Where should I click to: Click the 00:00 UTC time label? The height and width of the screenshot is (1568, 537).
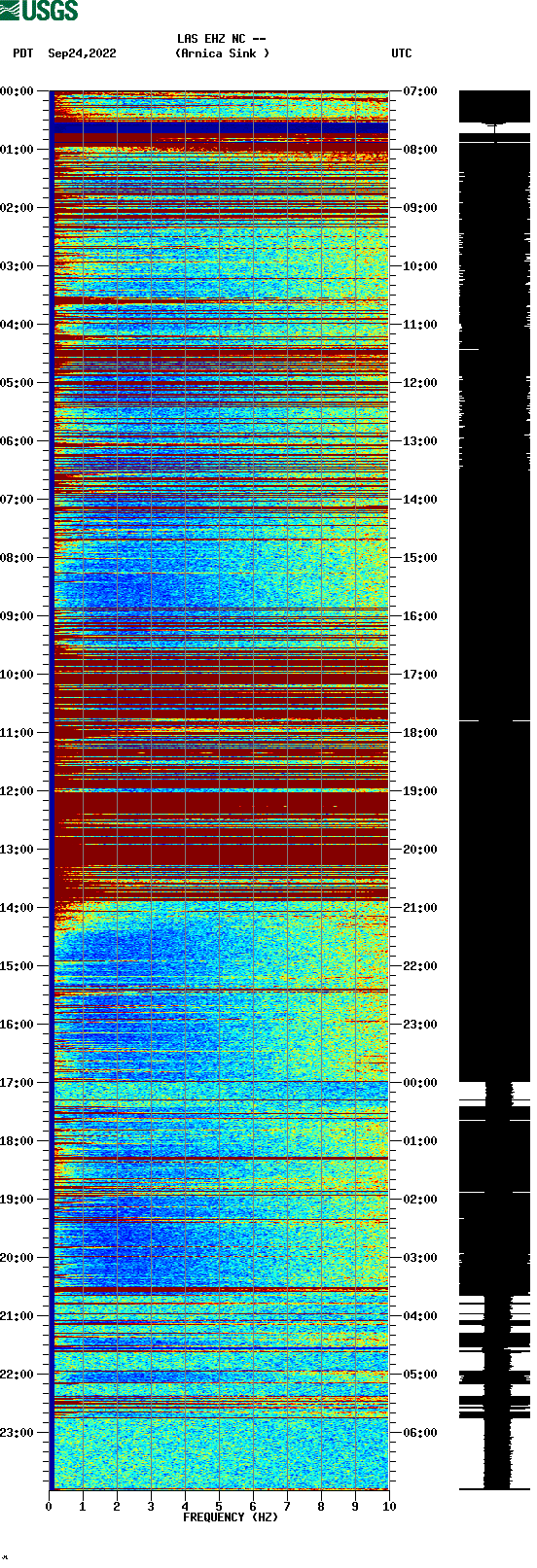coord(419,1083)
